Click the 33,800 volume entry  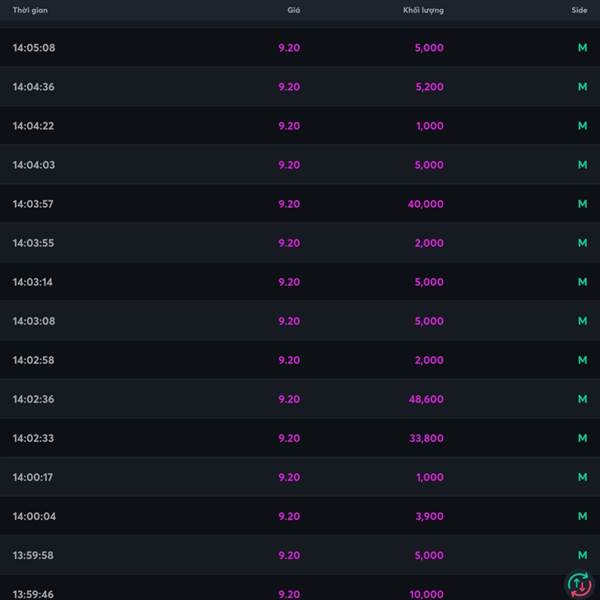coord(426,438)
